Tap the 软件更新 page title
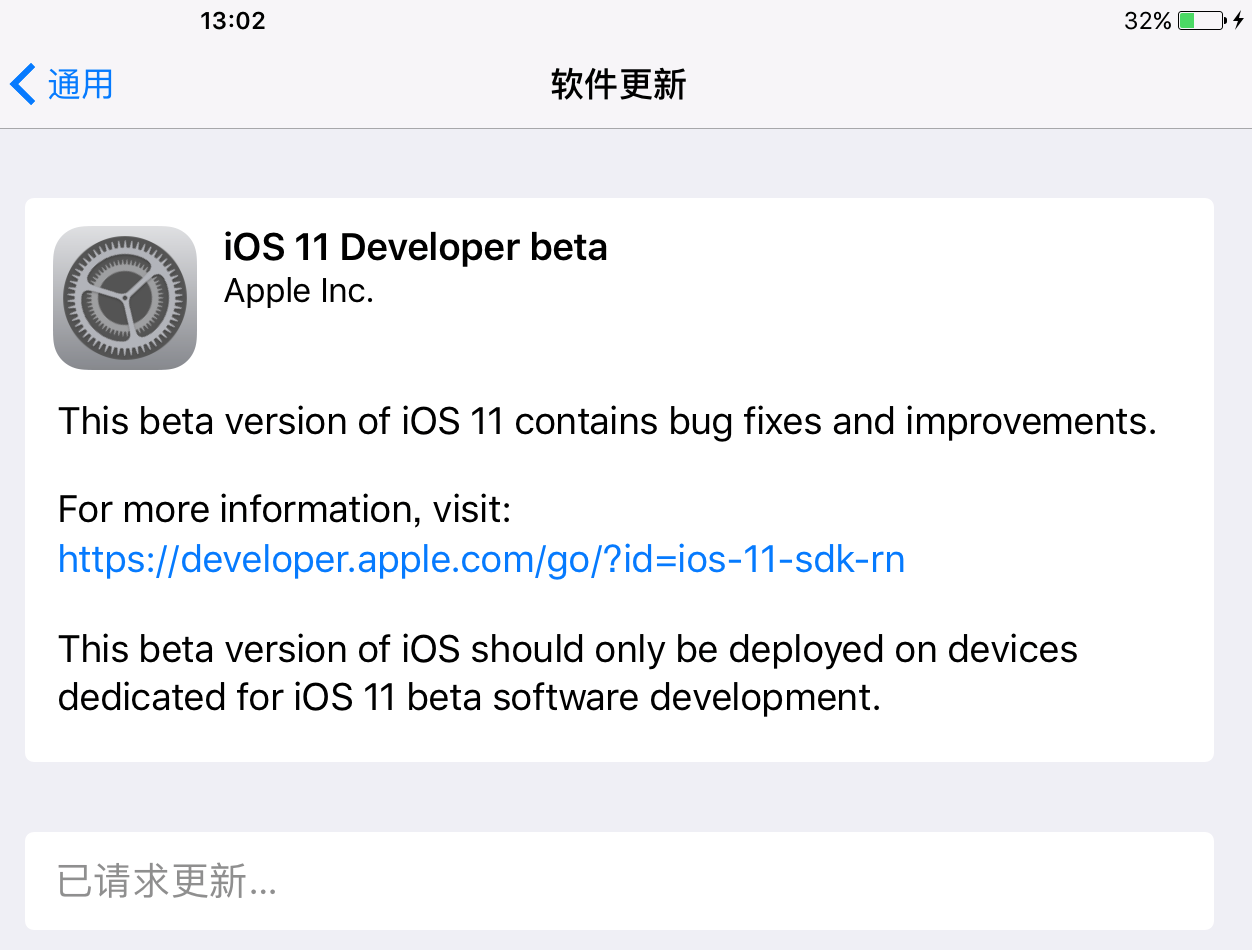 [619, 85]
